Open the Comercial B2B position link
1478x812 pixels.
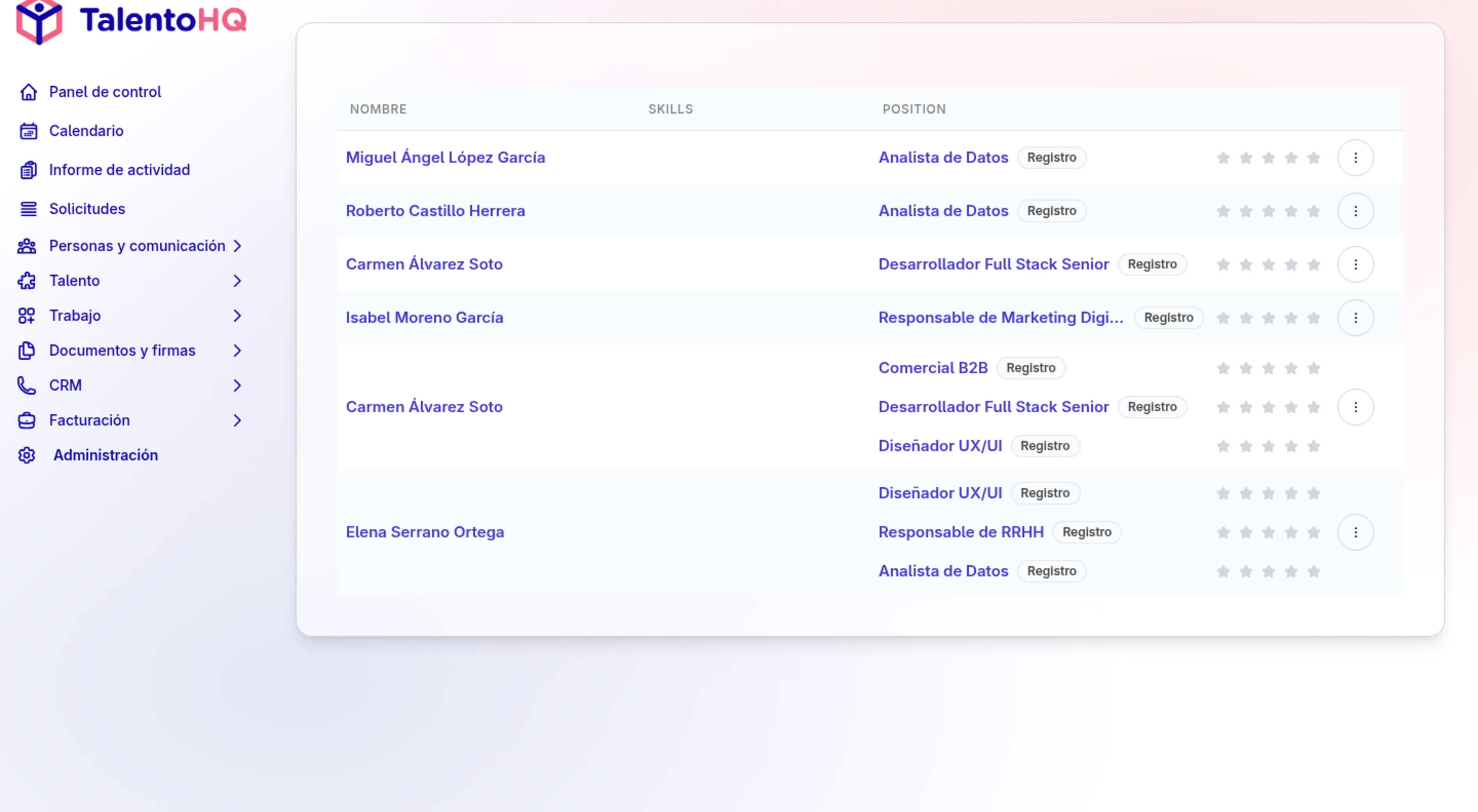click(x=933, y=368)
